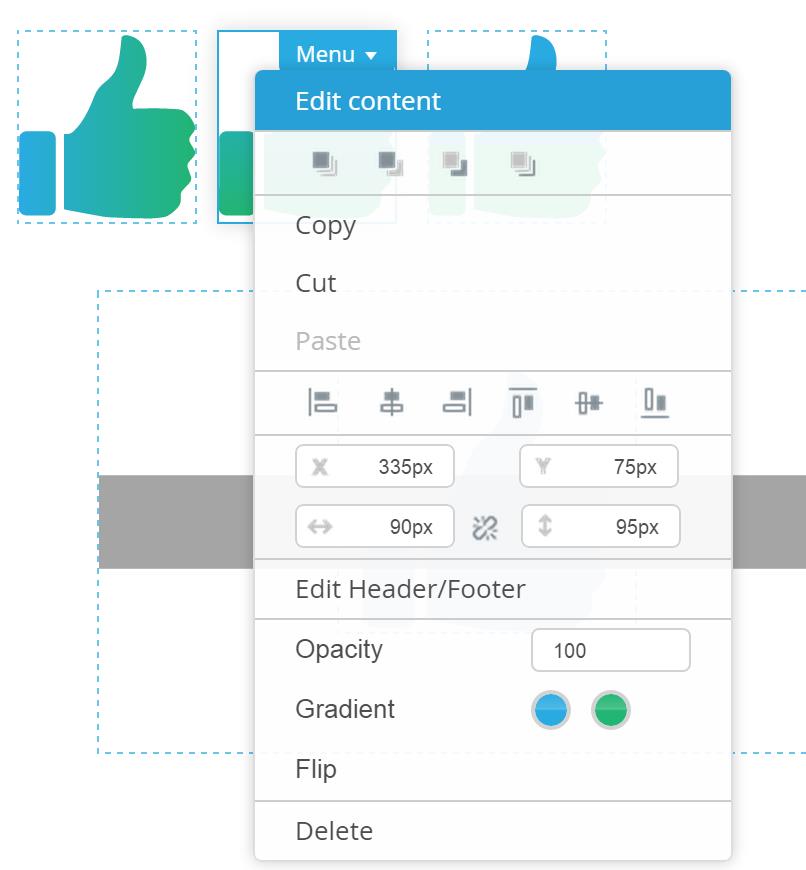The height and width of the screenshot is (870, 806).
Task: Align element to the bottom
Action: coord(655,403)
